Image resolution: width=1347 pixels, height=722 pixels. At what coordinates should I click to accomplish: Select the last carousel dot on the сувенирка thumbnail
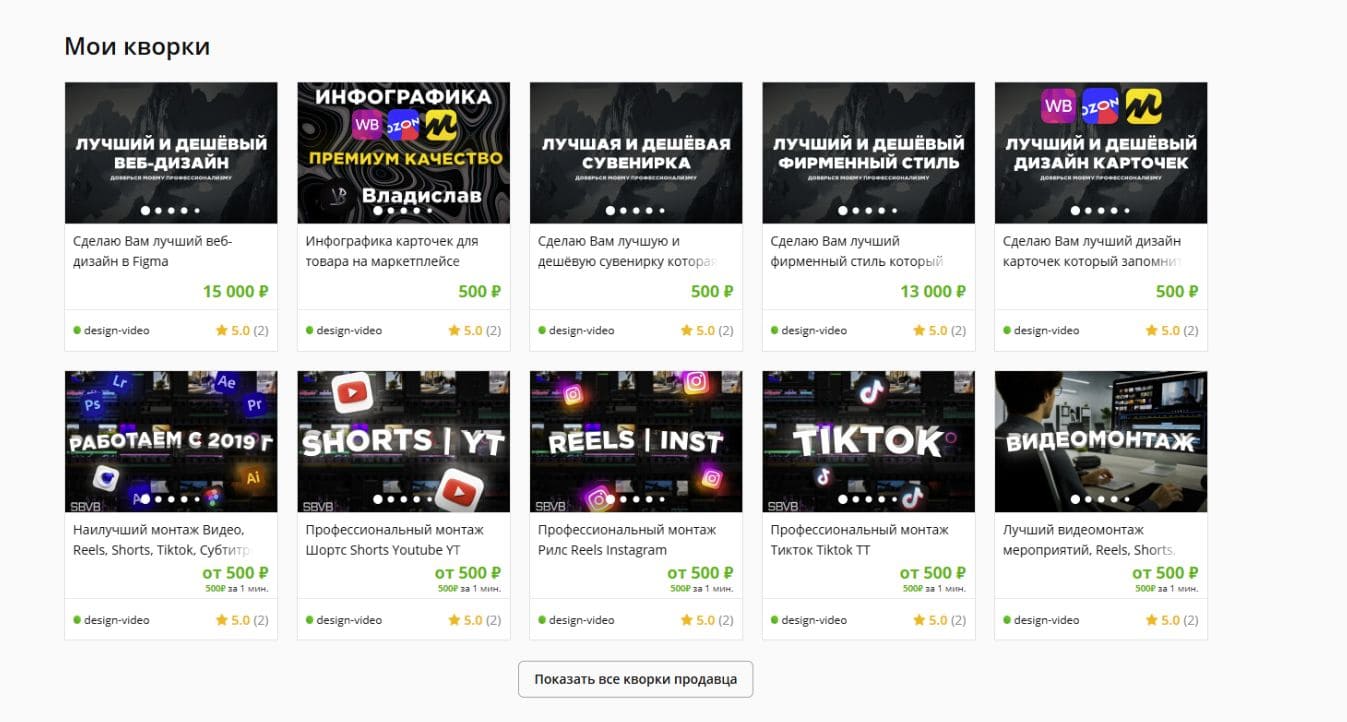click(661, 211)
